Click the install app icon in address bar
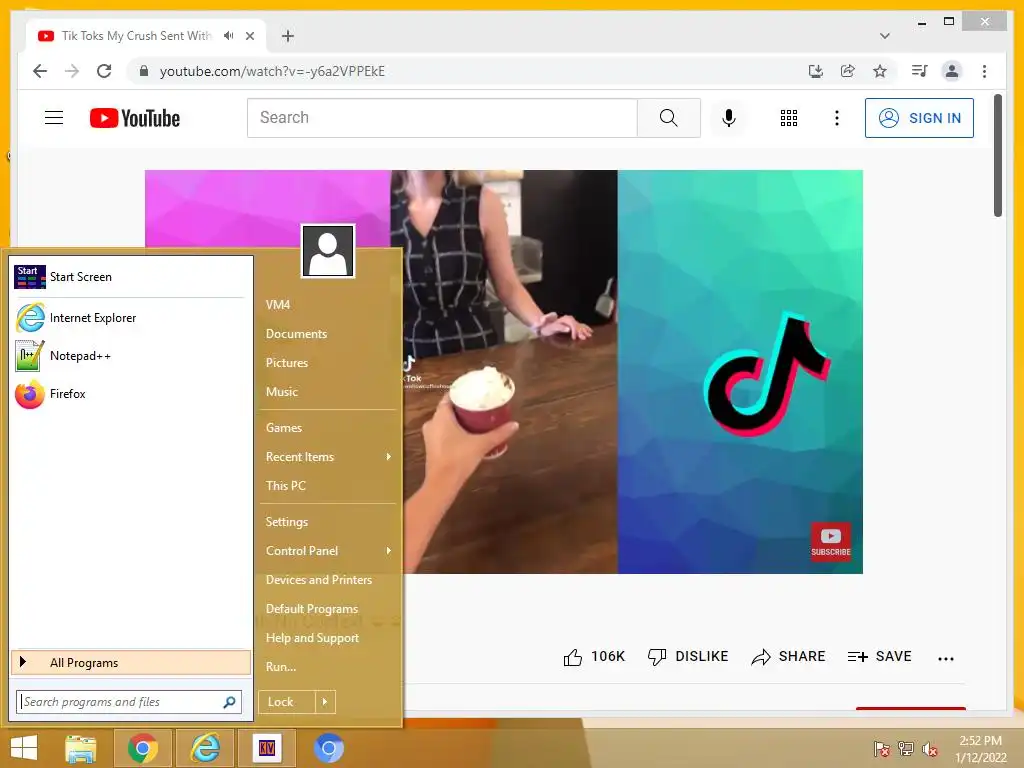The height and width of the screenshot is (768, 1024). (x=816, y=71)
